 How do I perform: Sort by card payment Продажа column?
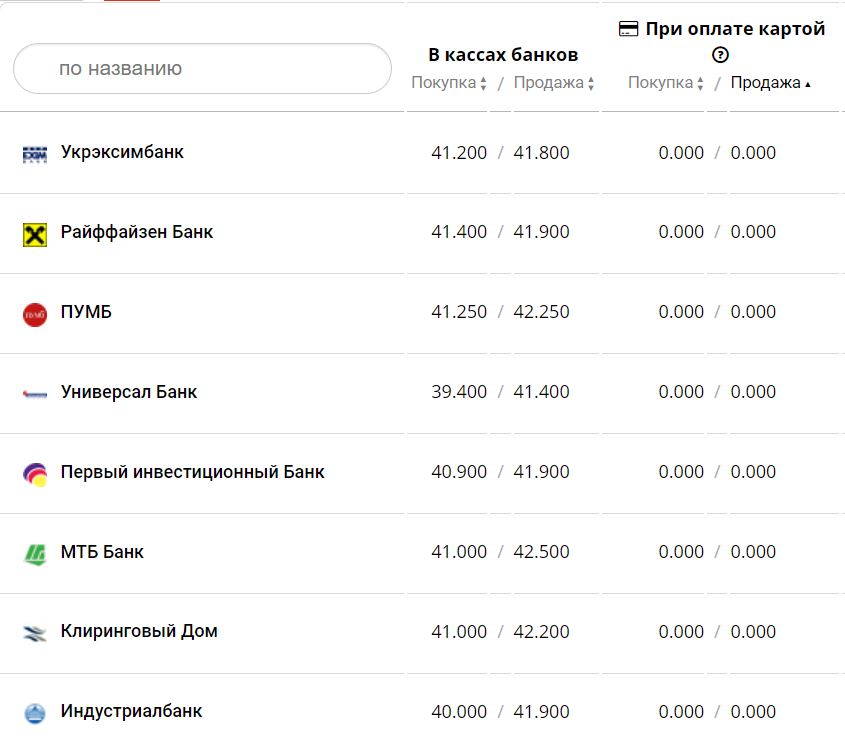pyautogui.click(x=770, y=83)
